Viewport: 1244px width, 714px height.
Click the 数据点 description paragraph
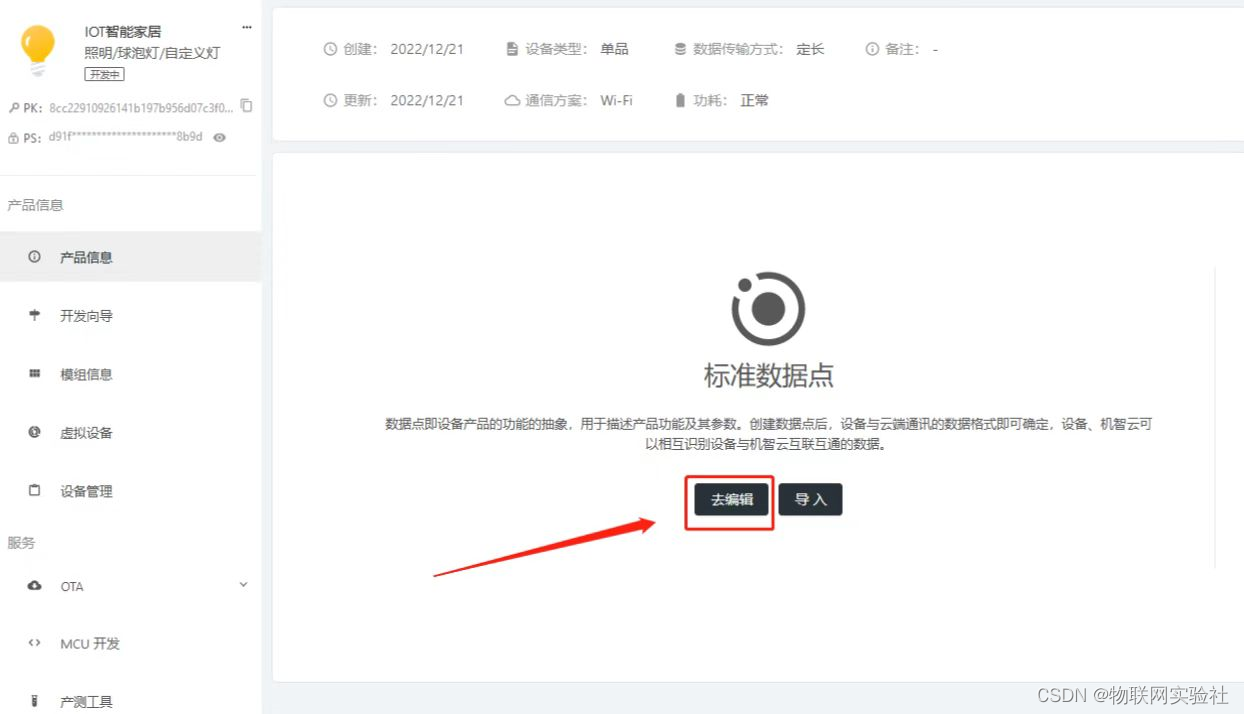tap(768, 434)
